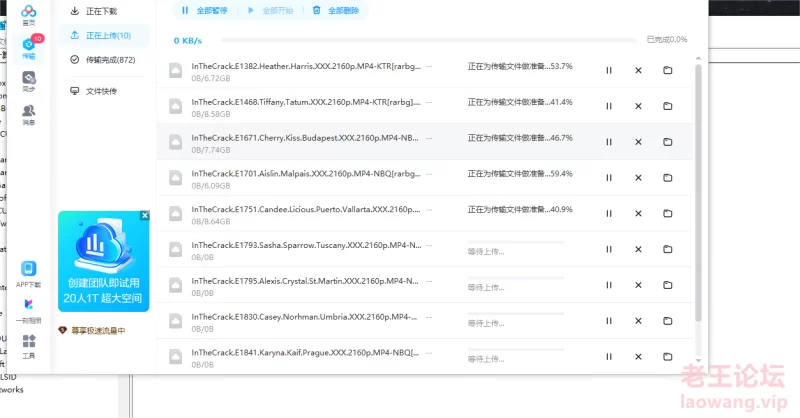Cancel the E1841 upload with X icon

coord(638,357)
